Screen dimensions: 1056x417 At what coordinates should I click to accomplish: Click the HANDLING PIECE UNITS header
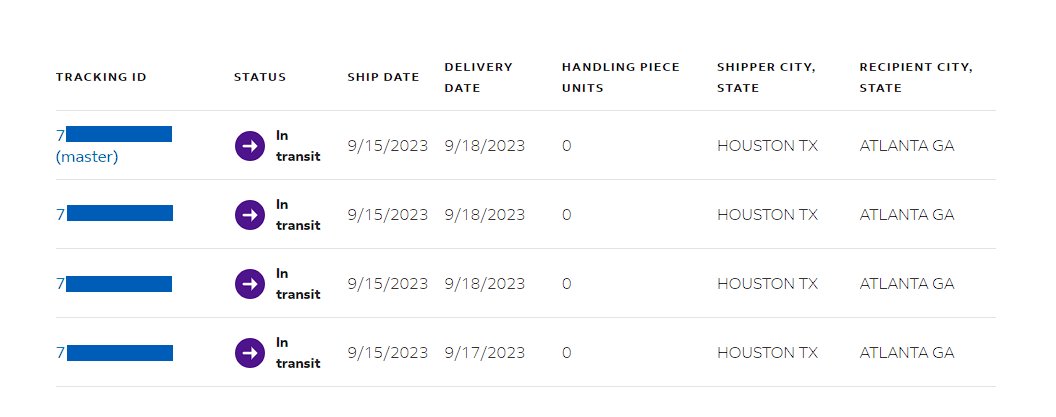coord(621,77)
